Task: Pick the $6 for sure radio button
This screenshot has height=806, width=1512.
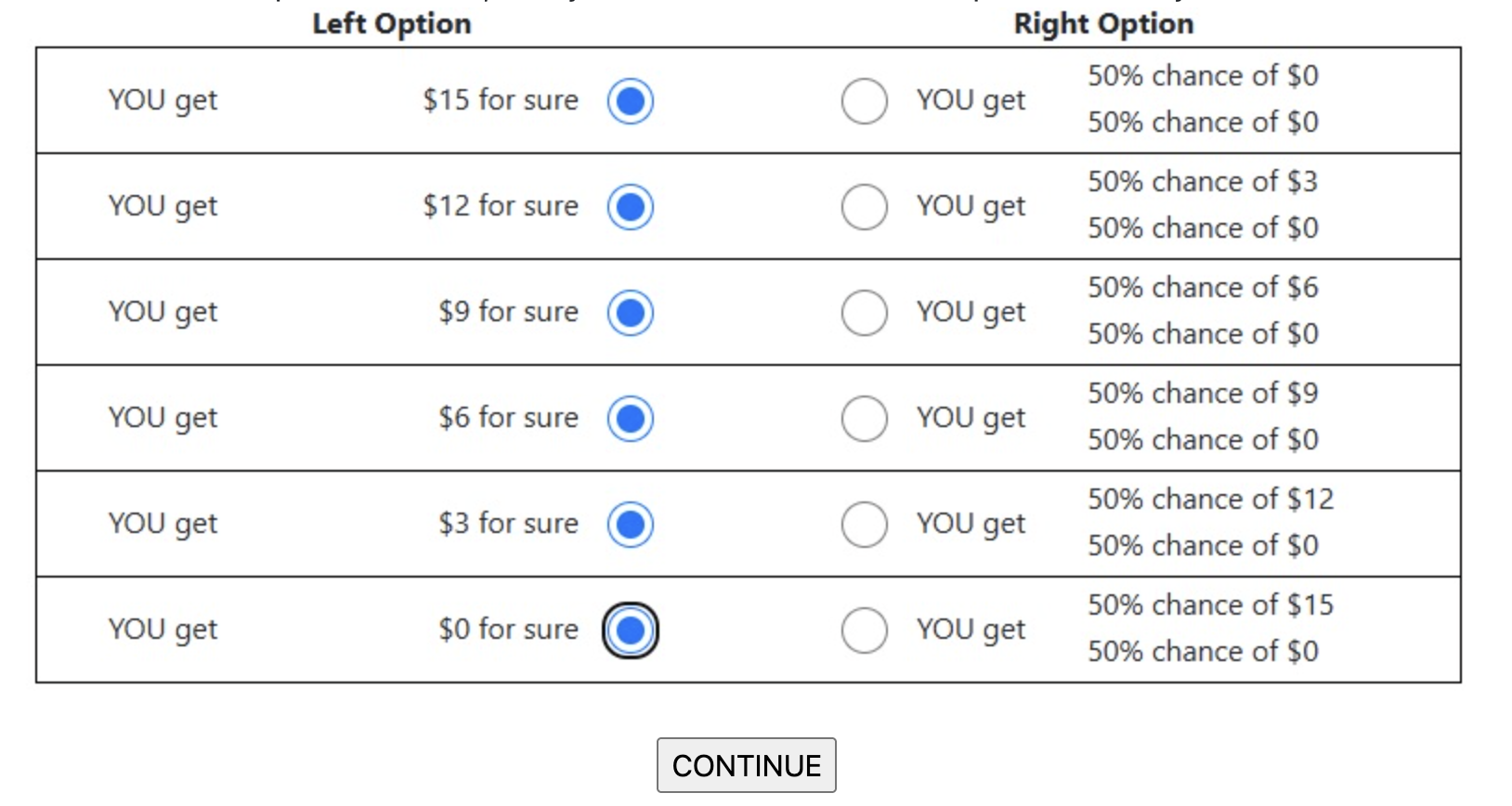Action: coord(631,418)
